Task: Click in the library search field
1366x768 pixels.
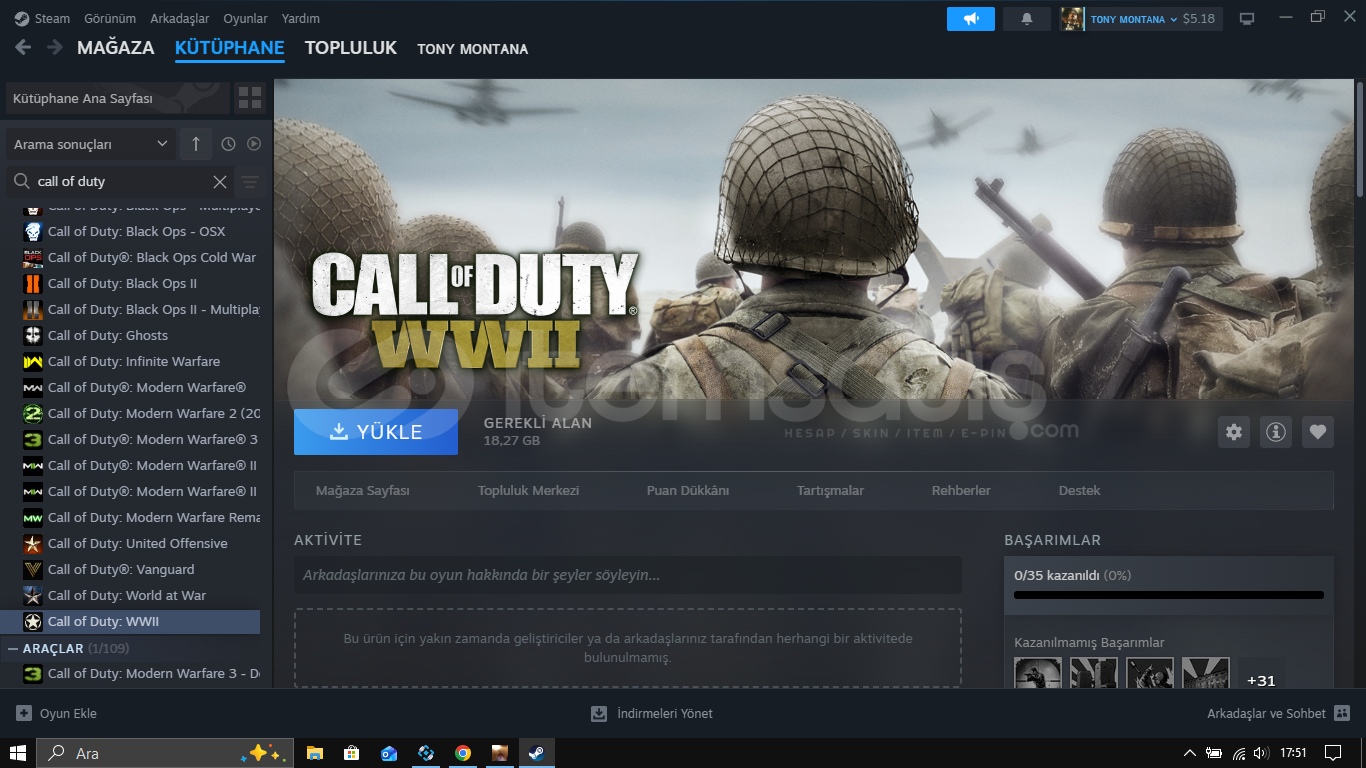Action: tap(120, 181)
